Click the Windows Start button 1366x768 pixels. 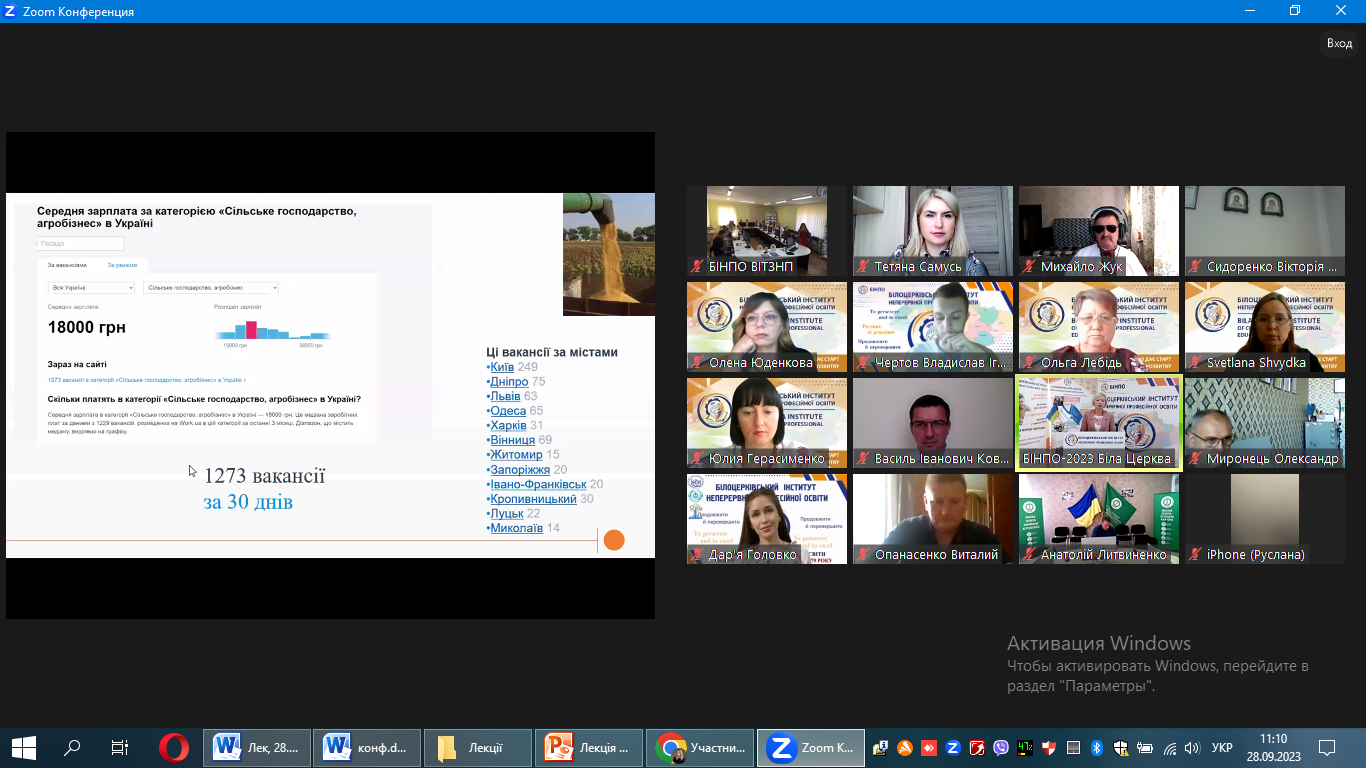pyautogui.click(x=23, y=747)
